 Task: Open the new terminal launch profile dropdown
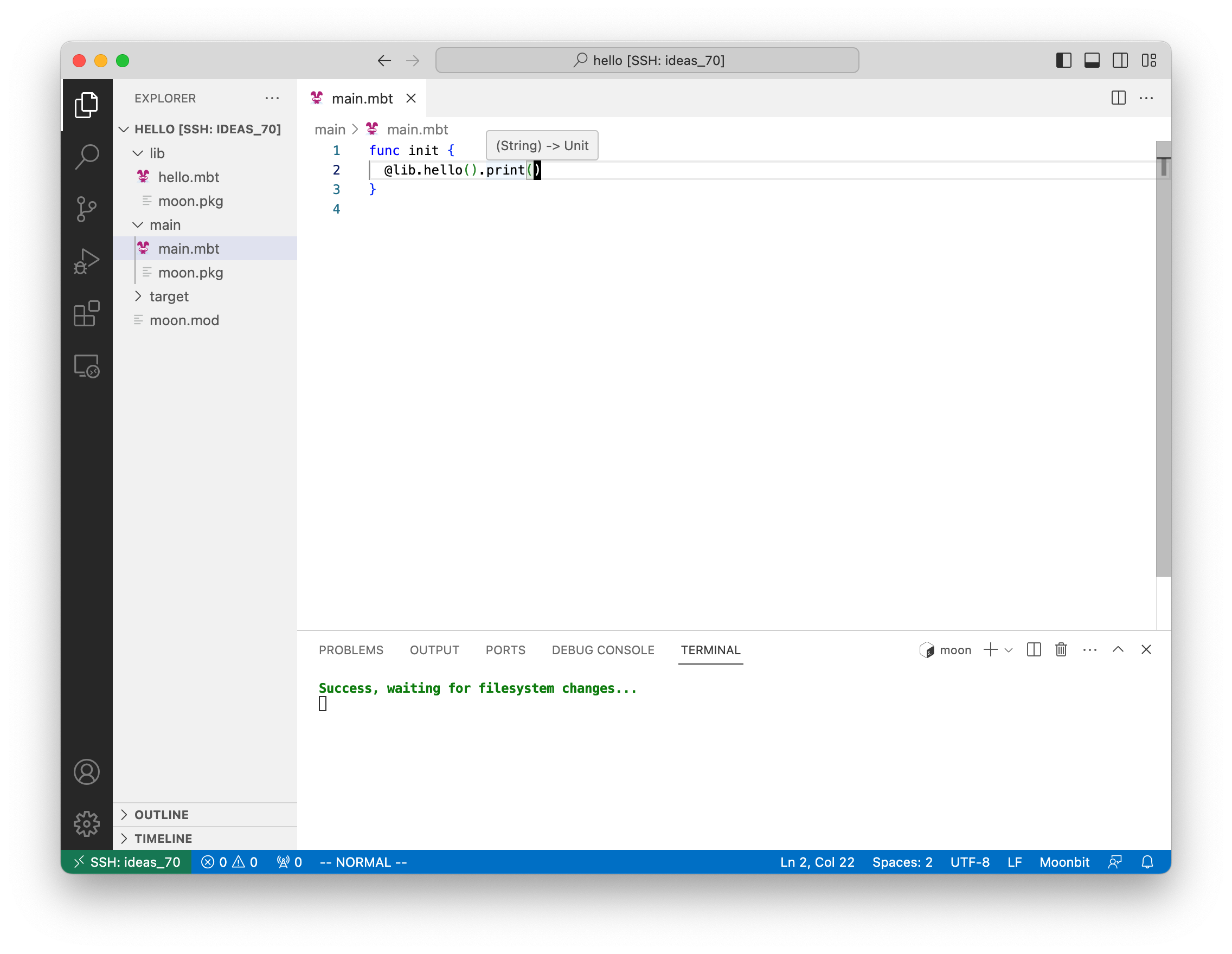1009,650
